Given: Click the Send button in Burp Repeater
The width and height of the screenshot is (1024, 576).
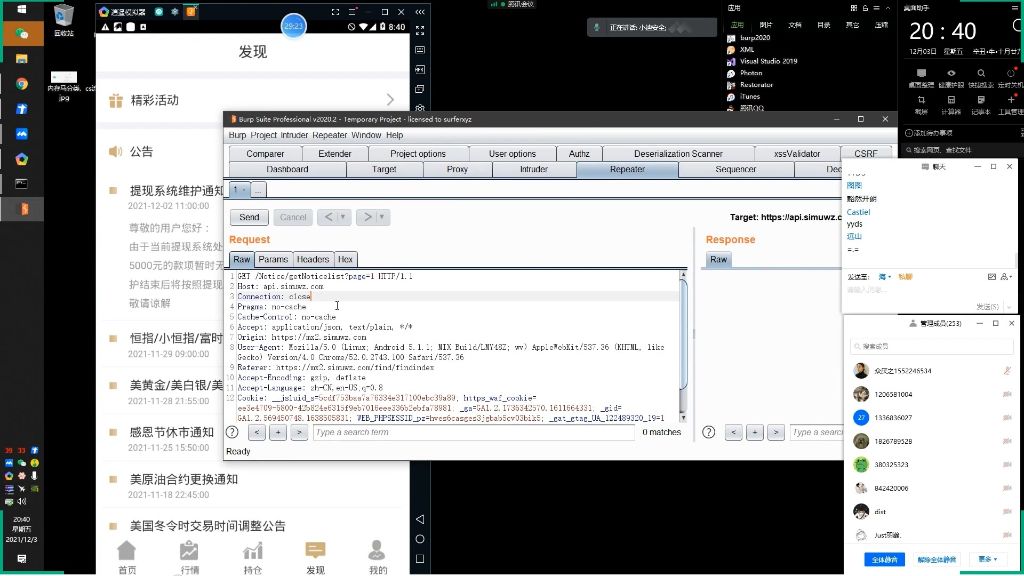Looking at the screenshot, I should [x=249, y=217].
